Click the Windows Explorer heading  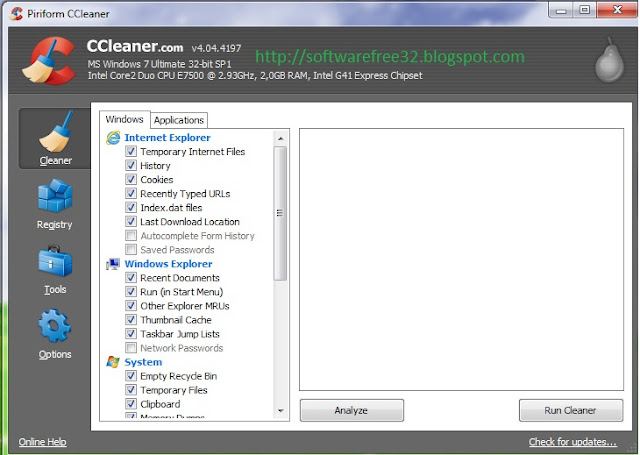click(x=168, y=264)
